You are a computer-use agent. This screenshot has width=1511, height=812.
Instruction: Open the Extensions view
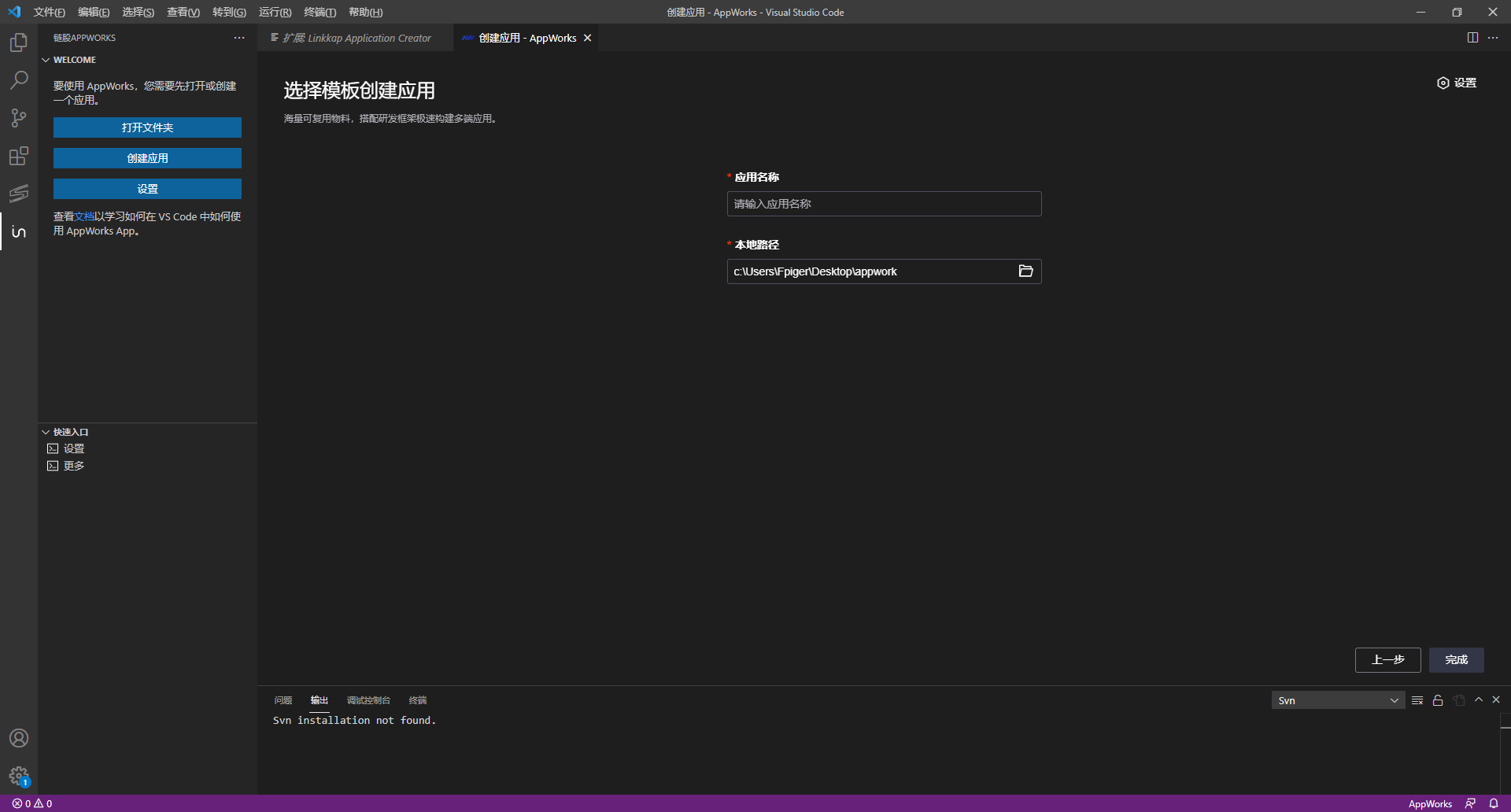[x=19, y=156]
